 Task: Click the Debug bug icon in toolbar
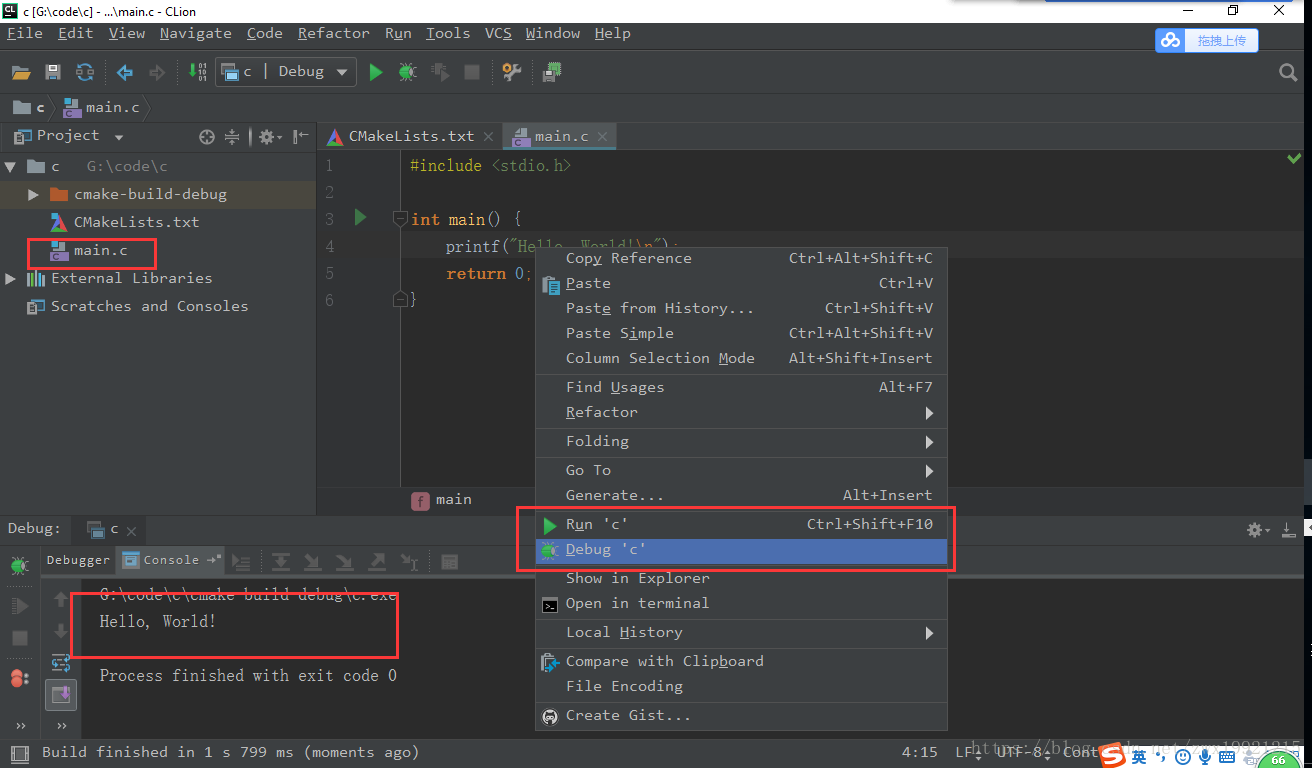coord(407,72)
